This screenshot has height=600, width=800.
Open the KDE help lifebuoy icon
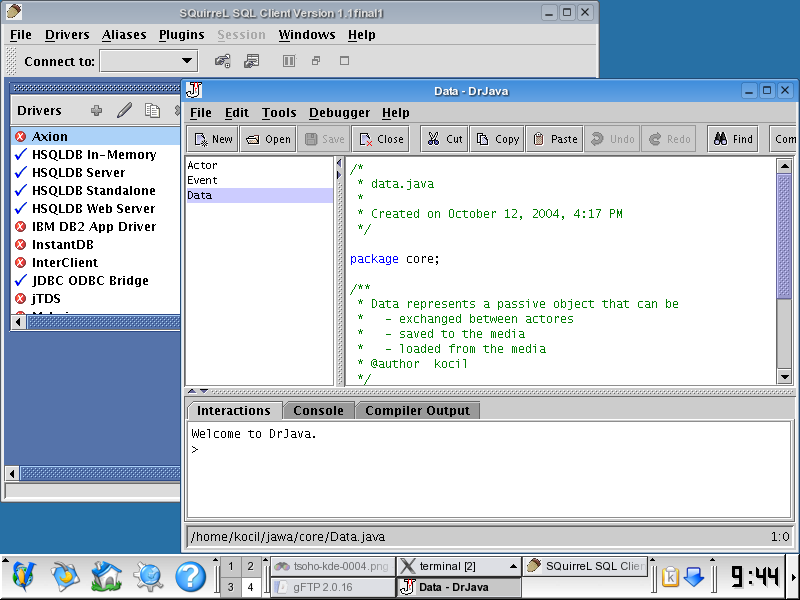click(190, 576)
